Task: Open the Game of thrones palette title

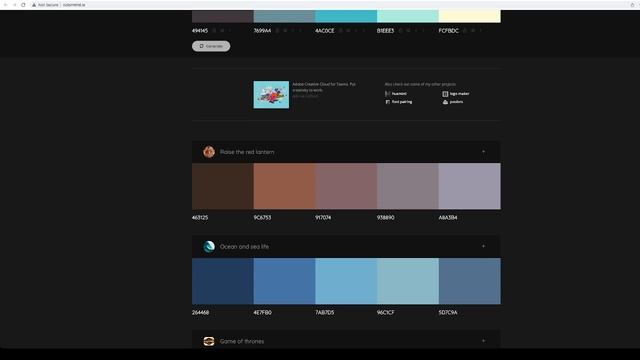Action: point(242,341)
